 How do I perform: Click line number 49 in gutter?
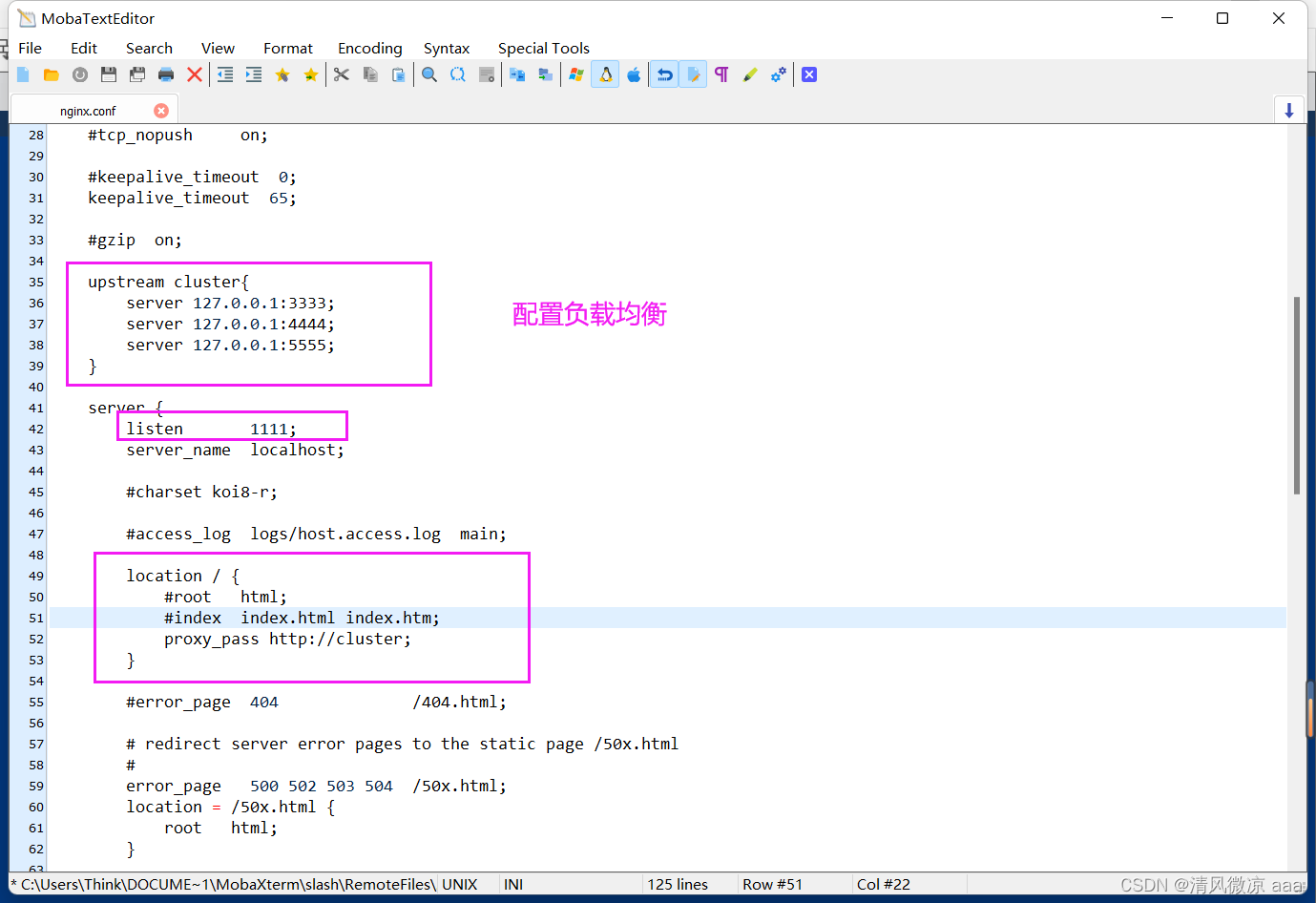[x=36, y=576]
